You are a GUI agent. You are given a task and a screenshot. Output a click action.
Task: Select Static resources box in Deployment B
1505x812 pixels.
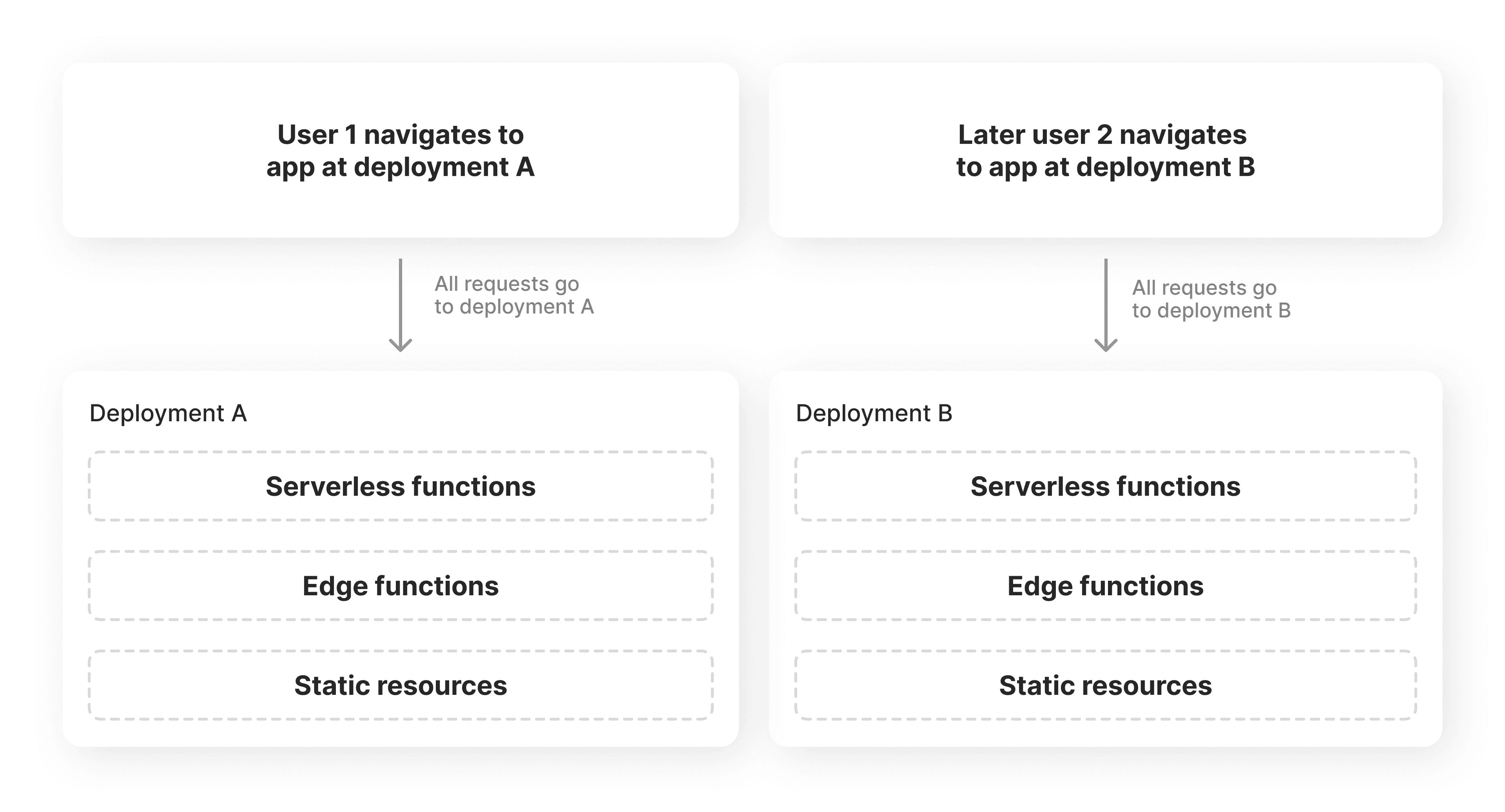(1105, 685)
